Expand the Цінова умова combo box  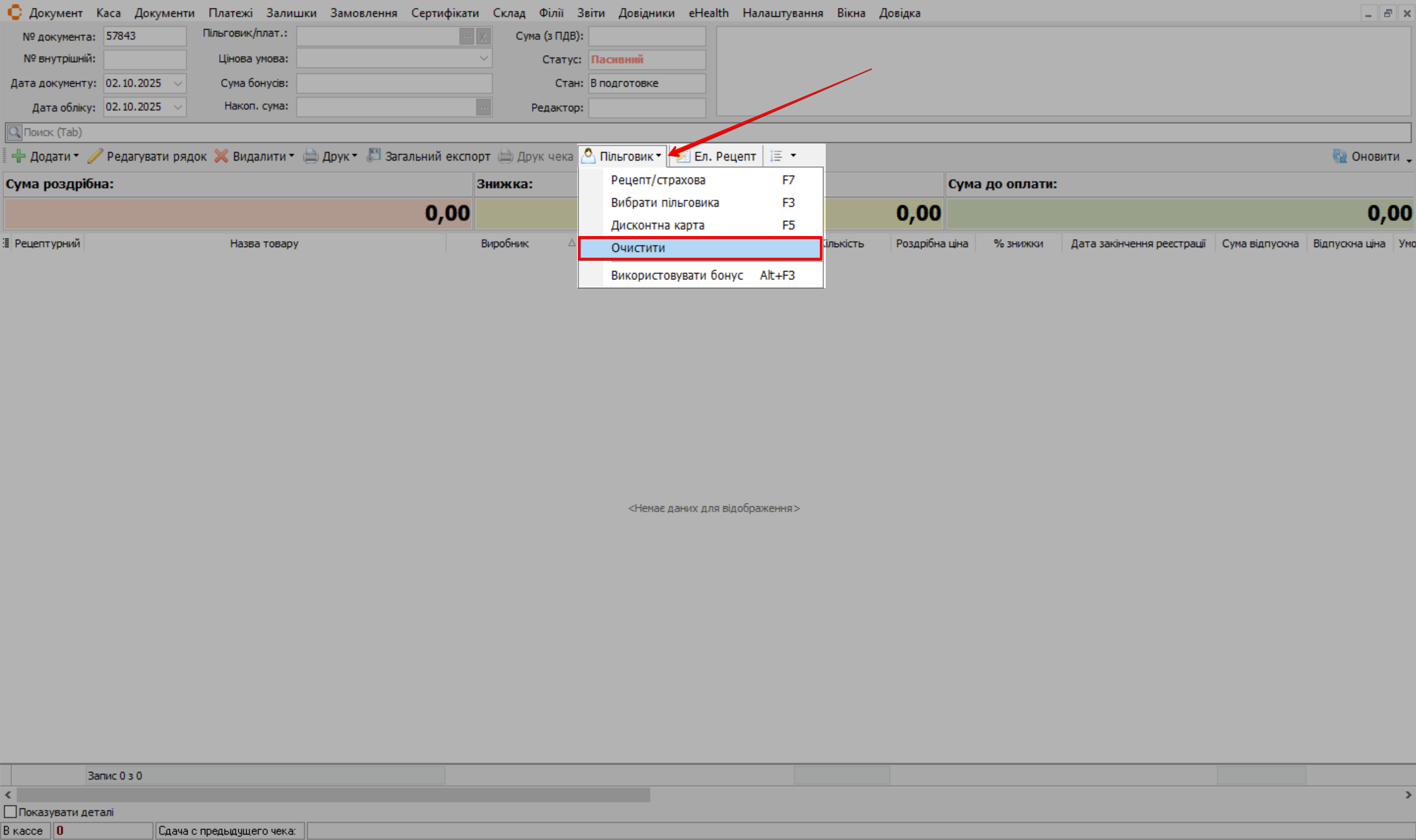click(x=483, y=58)
